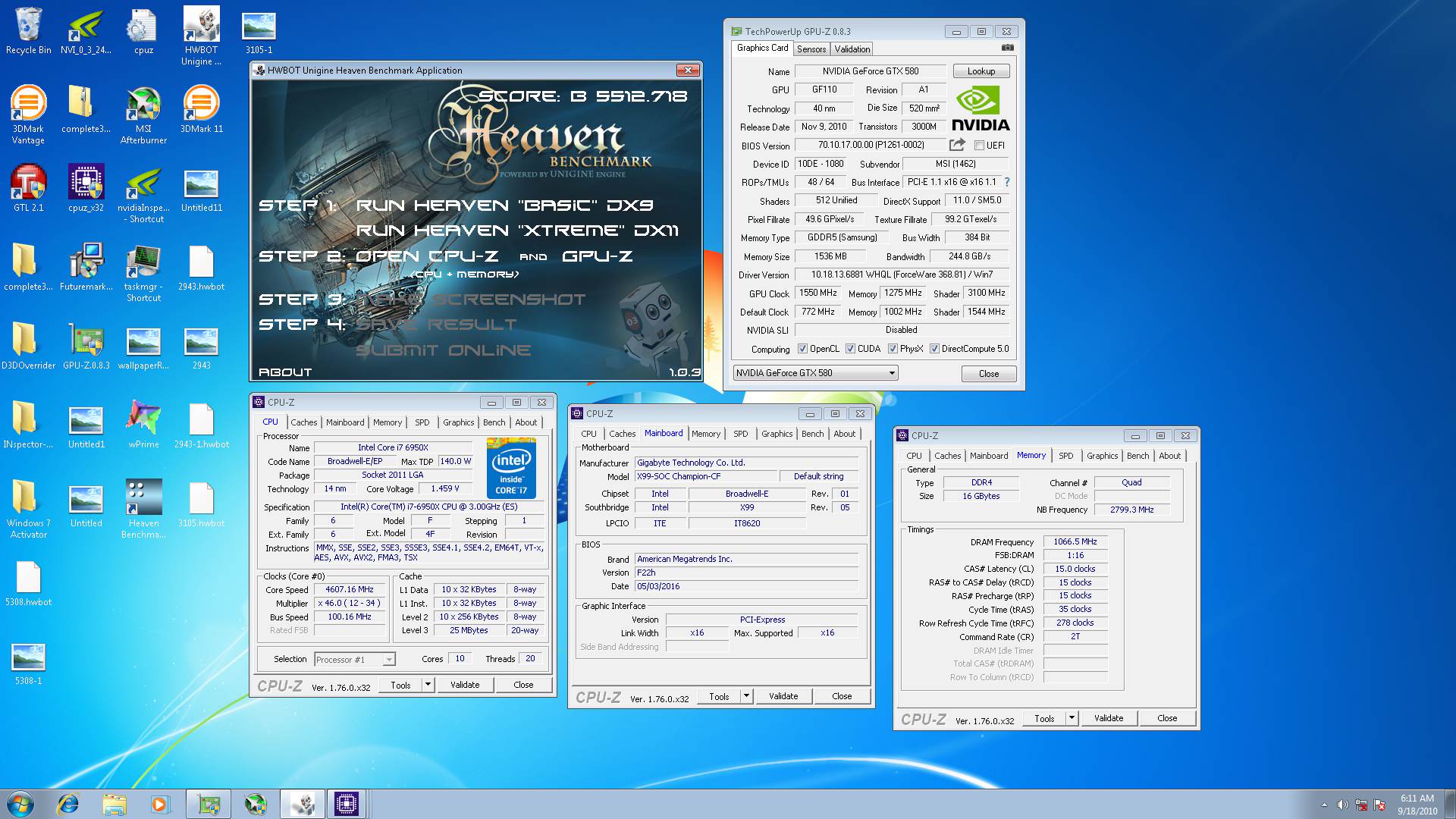Click Tools button in first CPU-Z window
Screen dimensions: 1456x819
tap(400, 685)
